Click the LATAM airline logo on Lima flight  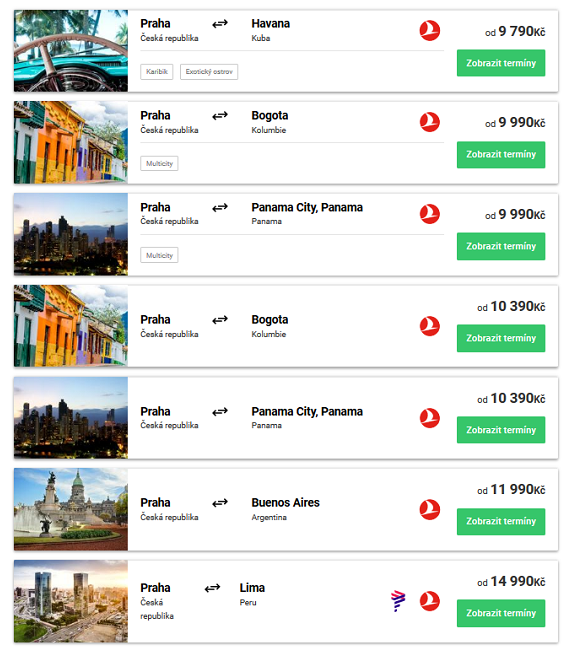[x=398, y=601]
